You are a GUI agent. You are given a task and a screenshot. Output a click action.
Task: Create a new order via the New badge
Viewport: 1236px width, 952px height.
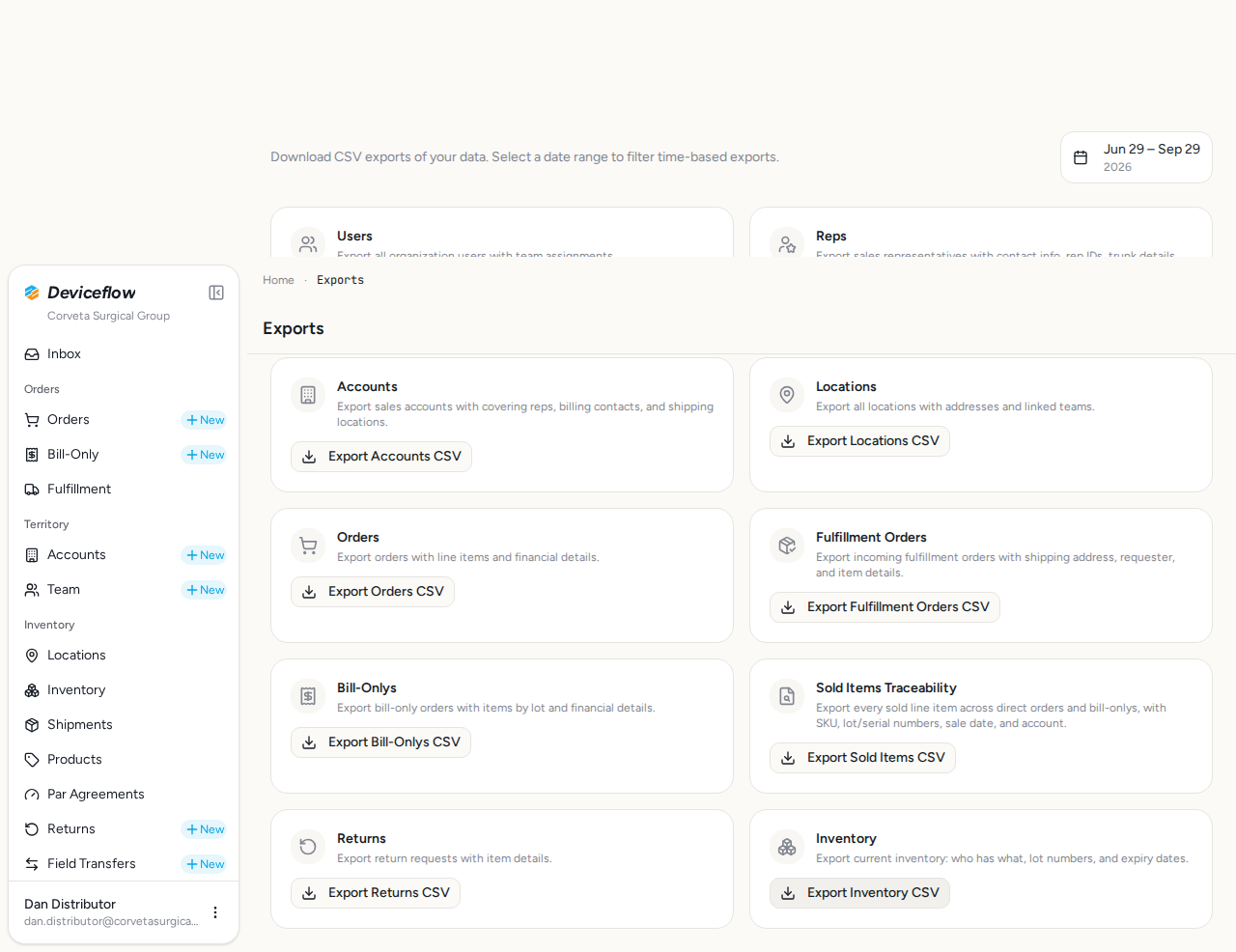click(x=205, y=420)
